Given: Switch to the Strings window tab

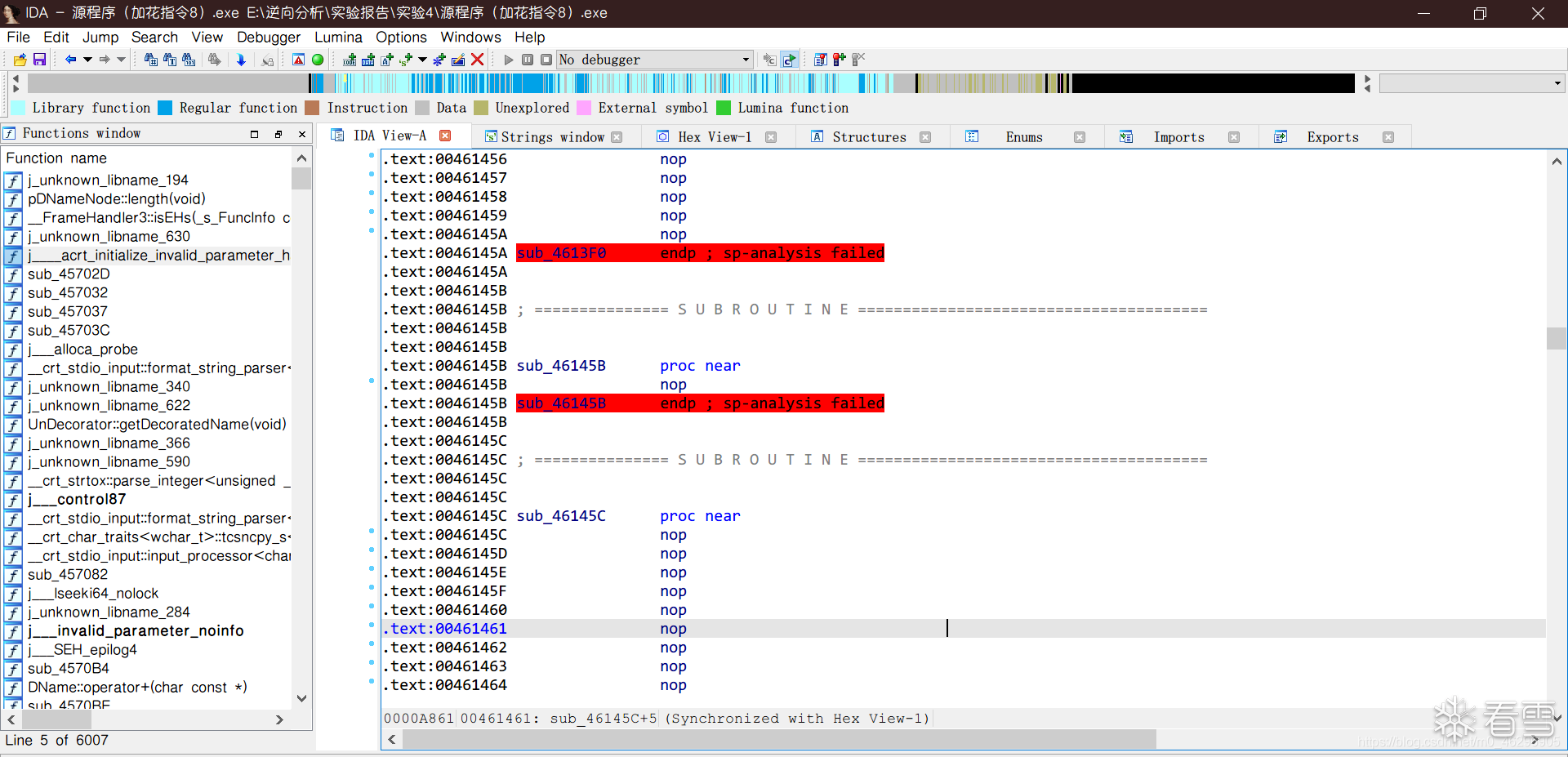Looking at the screenshot, I should (x=552, y=137).
